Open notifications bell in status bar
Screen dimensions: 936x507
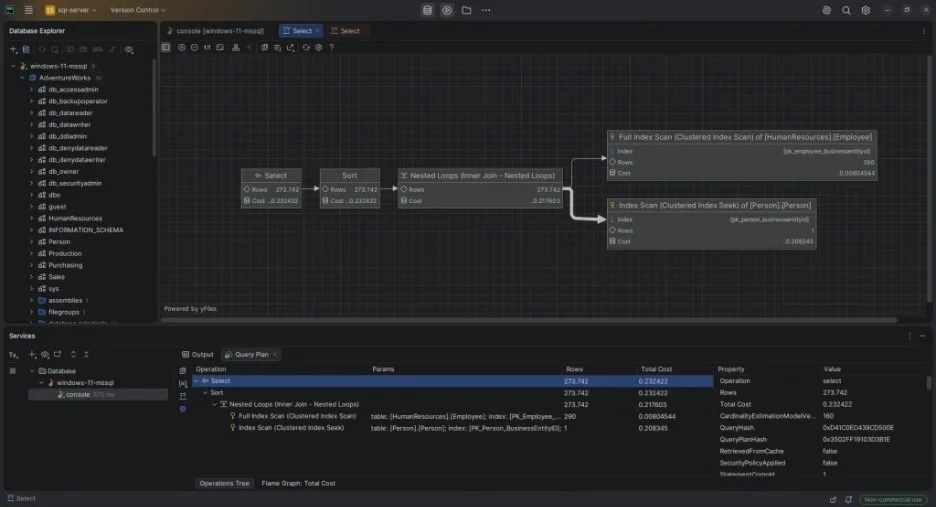tap(848, 500)
